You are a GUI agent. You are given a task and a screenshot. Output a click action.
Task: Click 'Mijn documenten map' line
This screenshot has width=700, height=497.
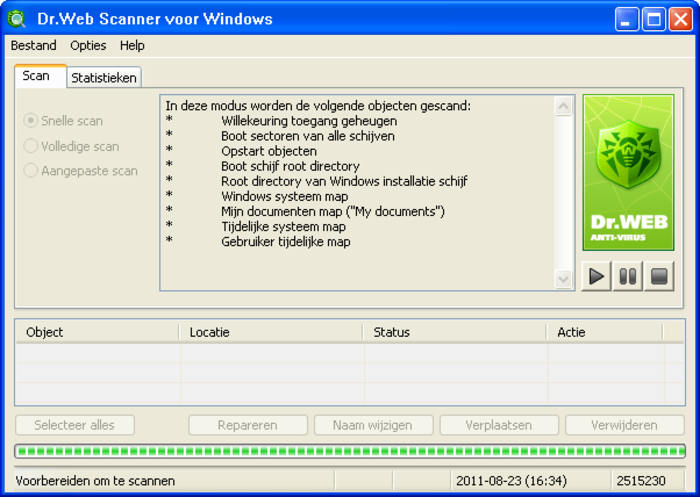[x=333, y=212]
